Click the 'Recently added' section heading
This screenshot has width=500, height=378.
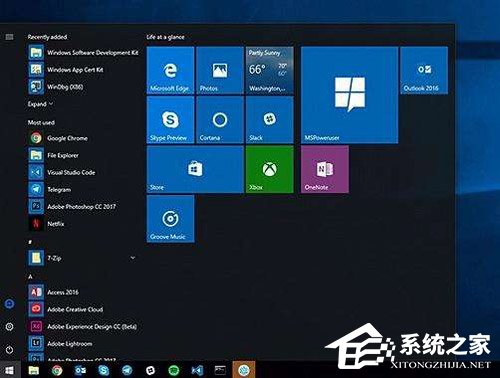point(47,37)
